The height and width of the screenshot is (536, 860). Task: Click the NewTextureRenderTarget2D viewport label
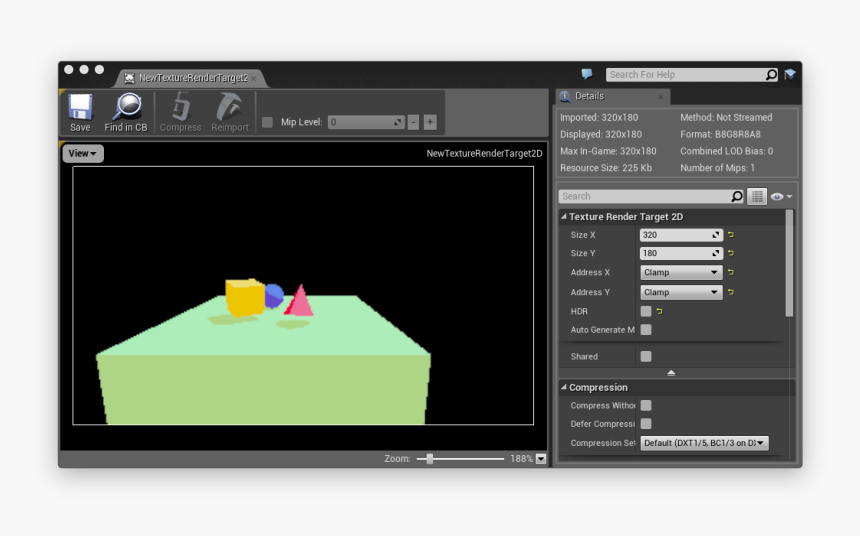click(x=484, y=154)
